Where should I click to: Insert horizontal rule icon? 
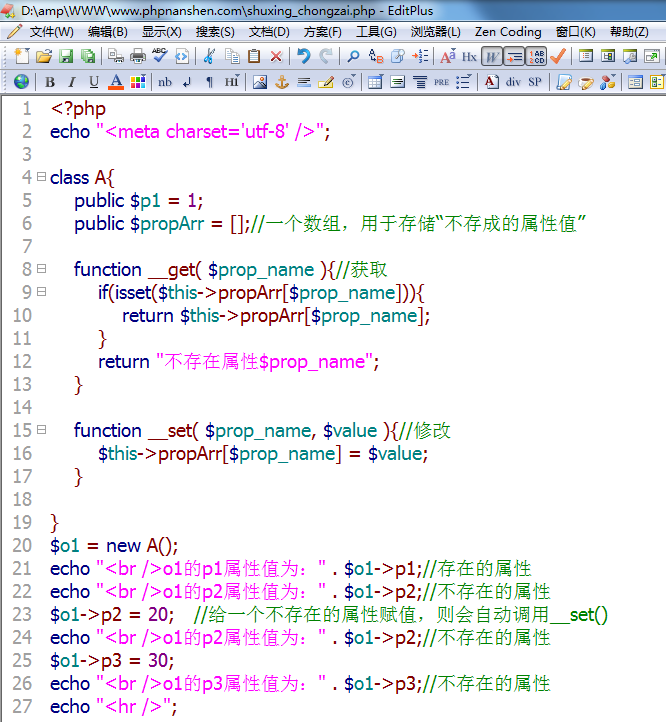pos(304,82)
